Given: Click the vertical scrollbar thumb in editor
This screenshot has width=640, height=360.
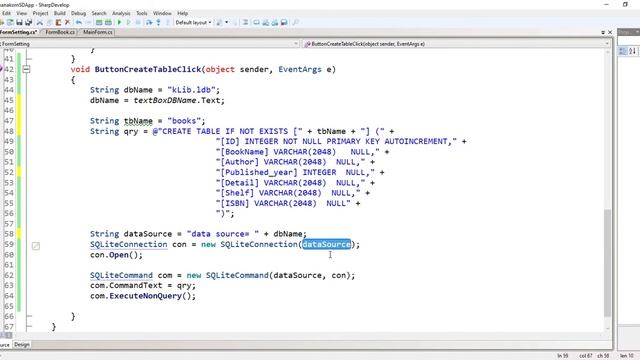Looking at the screenshot, I should click(x=607, y=263).
